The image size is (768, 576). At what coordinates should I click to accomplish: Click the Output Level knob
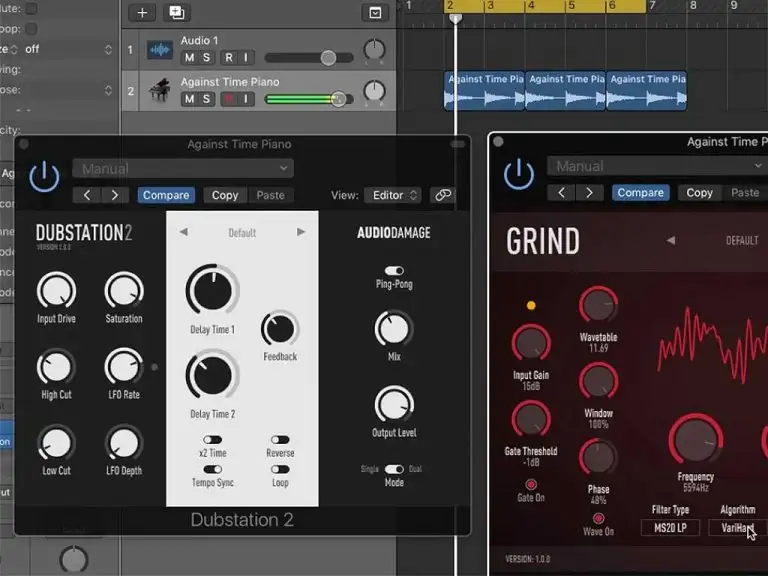(x=394, y=405)
